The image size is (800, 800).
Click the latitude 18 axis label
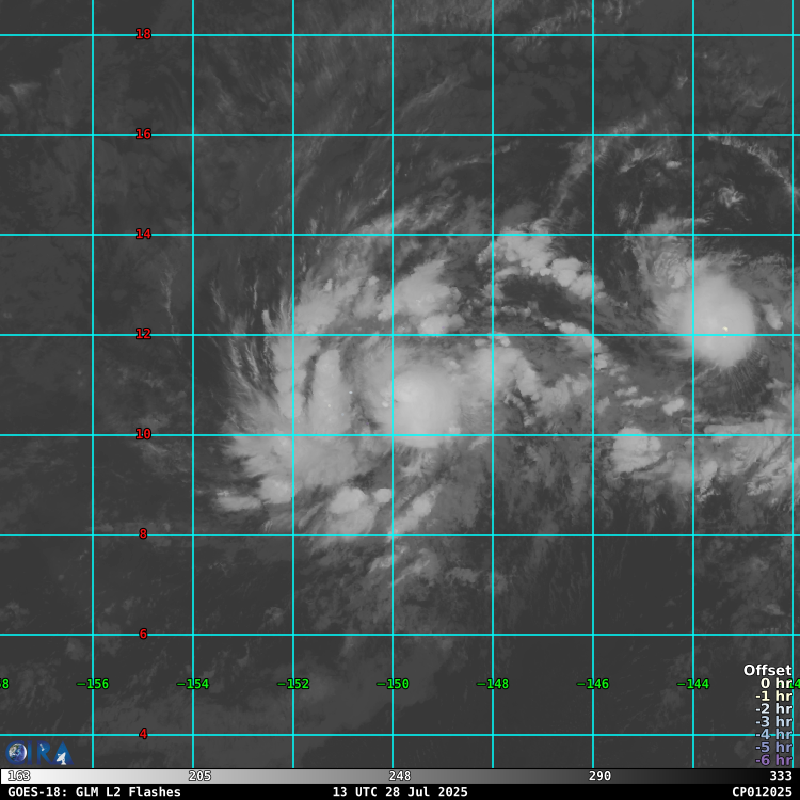pyautogui.click(x=143, y=34)
